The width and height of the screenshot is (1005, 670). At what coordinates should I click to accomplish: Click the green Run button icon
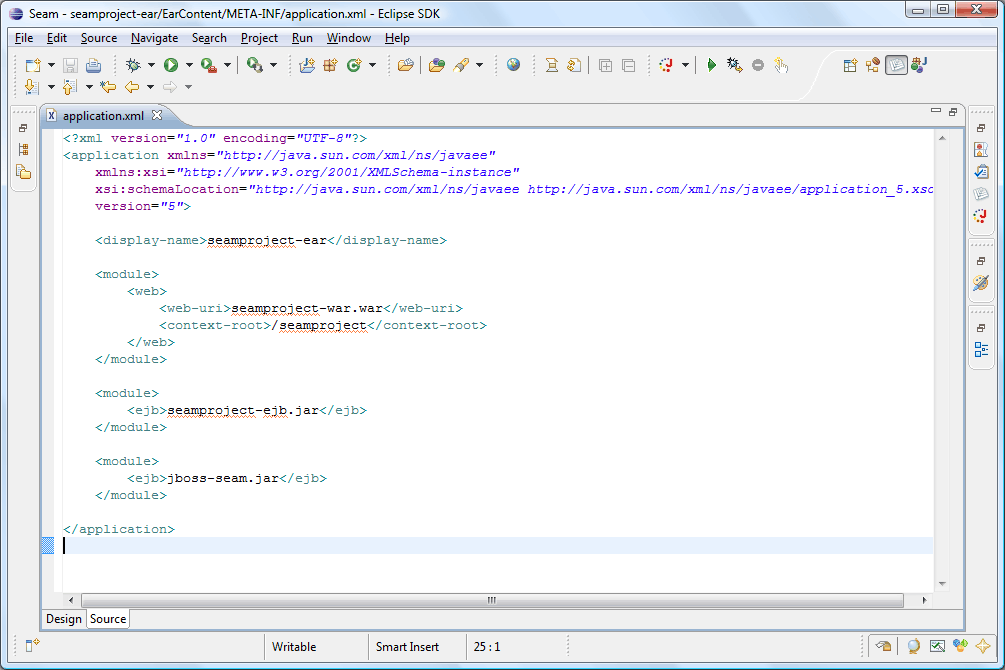tap(170, 65)
